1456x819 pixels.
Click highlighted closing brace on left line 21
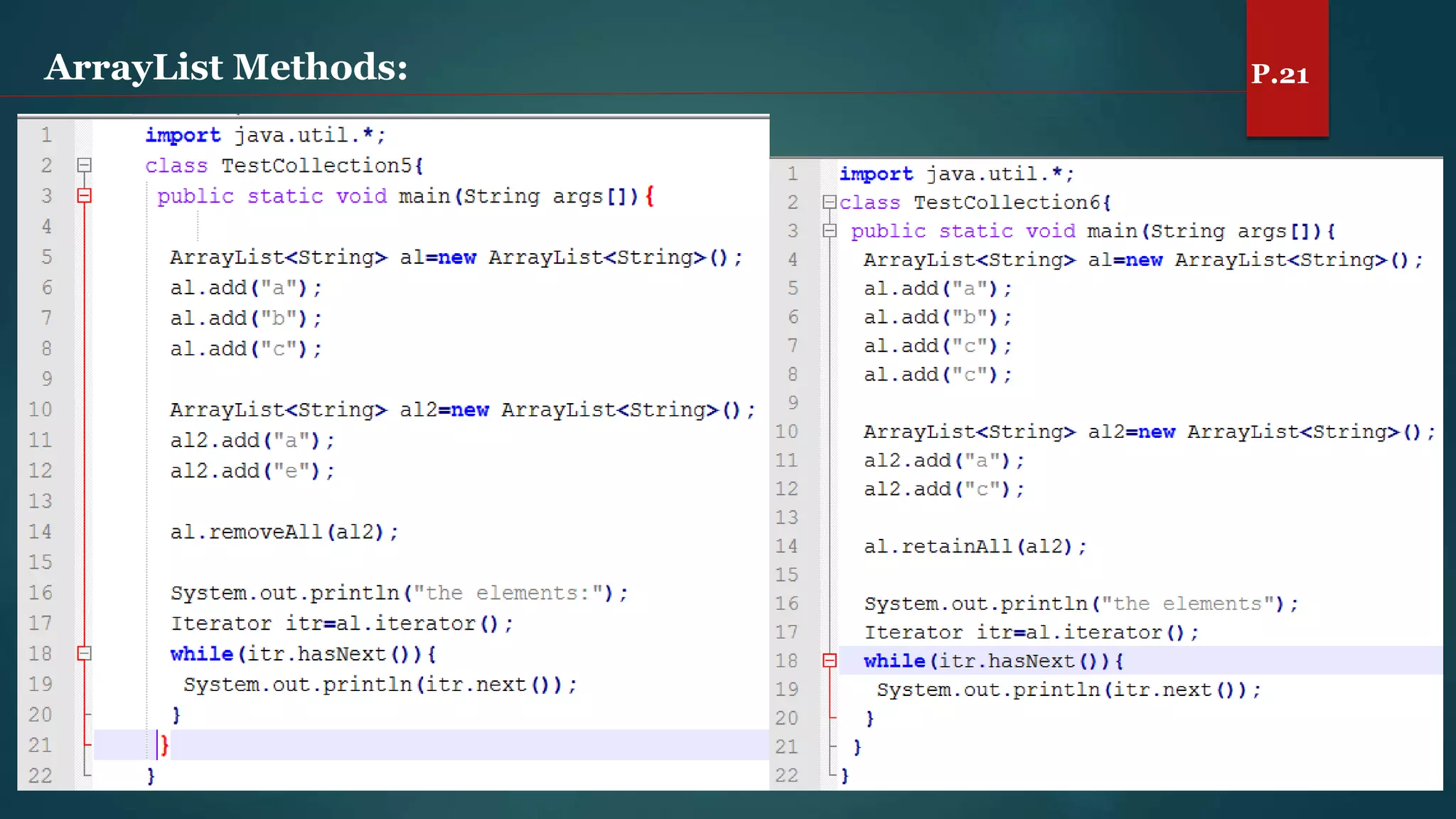[164, 745]
